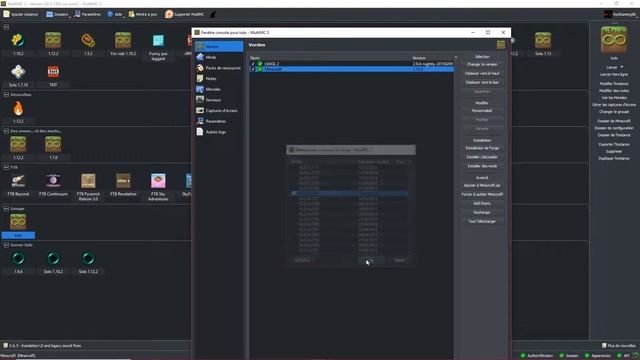Open the Aide dropdown in toolbar
Viewport: 640px width, 360px height.
click(115, 14)
